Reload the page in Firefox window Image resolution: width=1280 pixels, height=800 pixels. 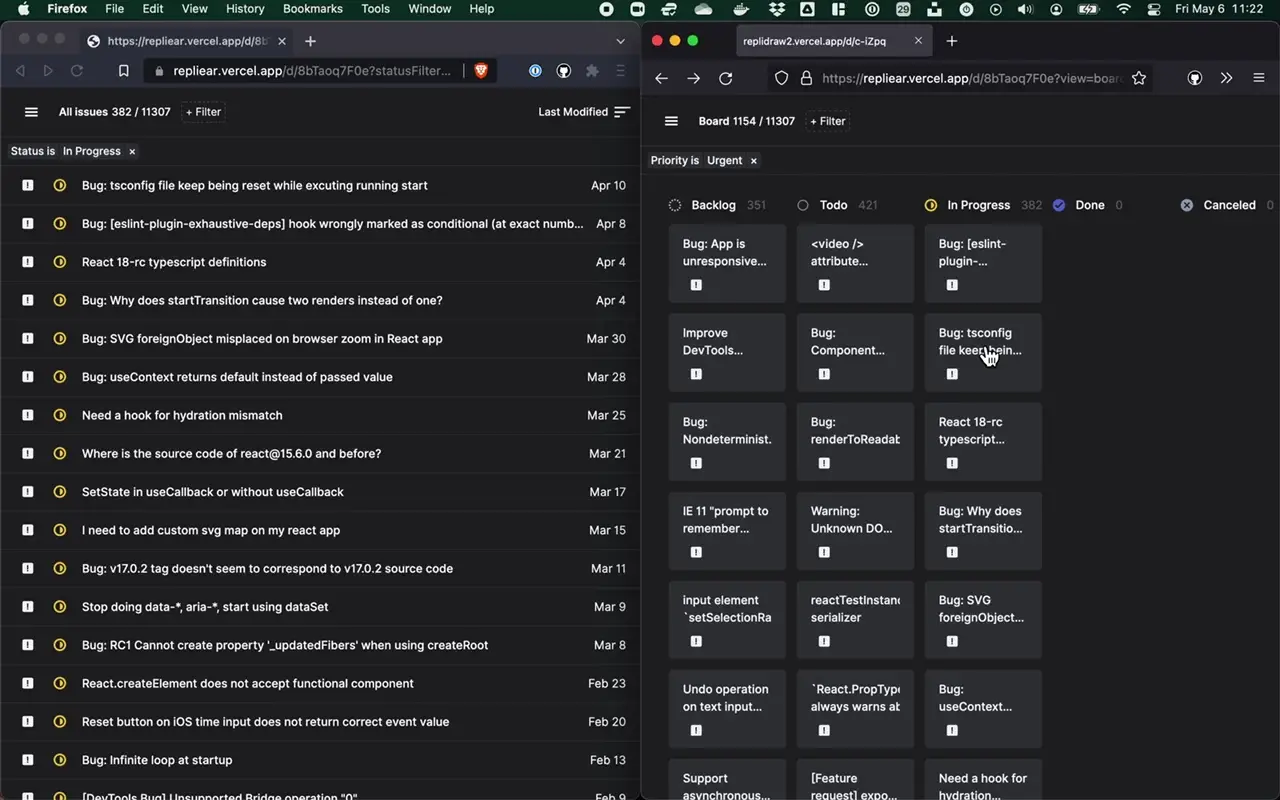point(726,78)
